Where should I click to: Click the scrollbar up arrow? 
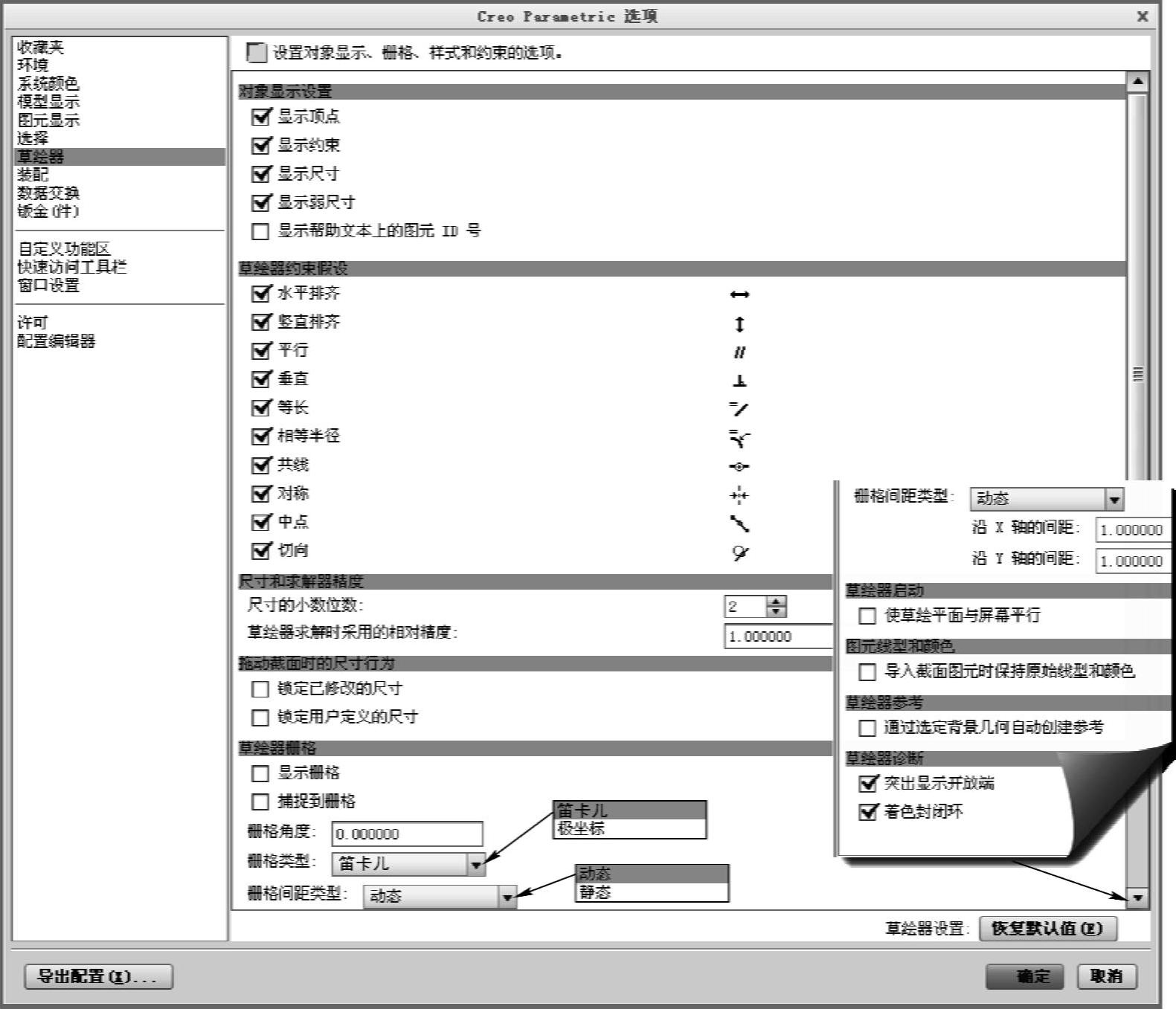coord(1137,81)
